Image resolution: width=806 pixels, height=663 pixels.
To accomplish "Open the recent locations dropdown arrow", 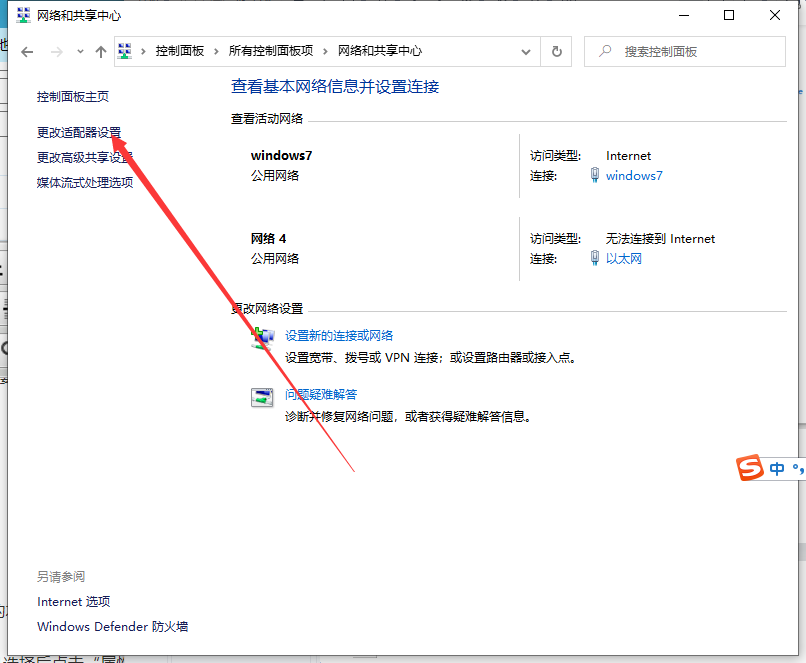I will tap(80, 51).
